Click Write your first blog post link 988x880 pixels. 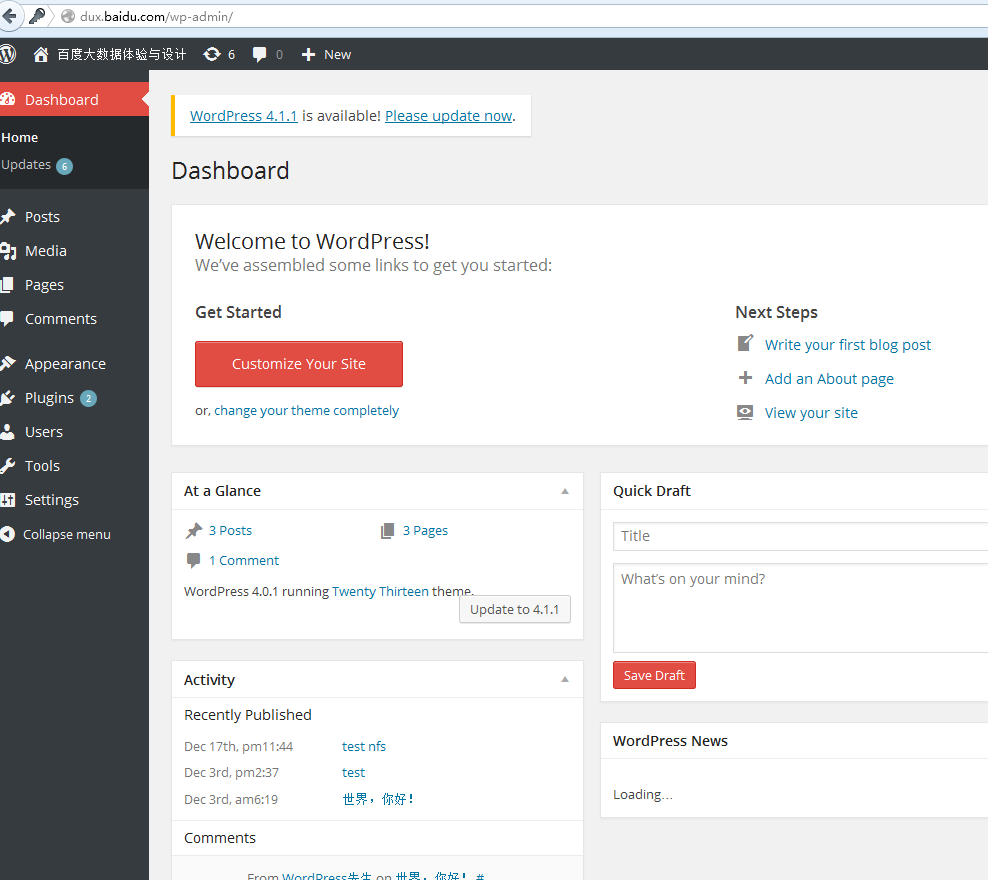[847, 345]
